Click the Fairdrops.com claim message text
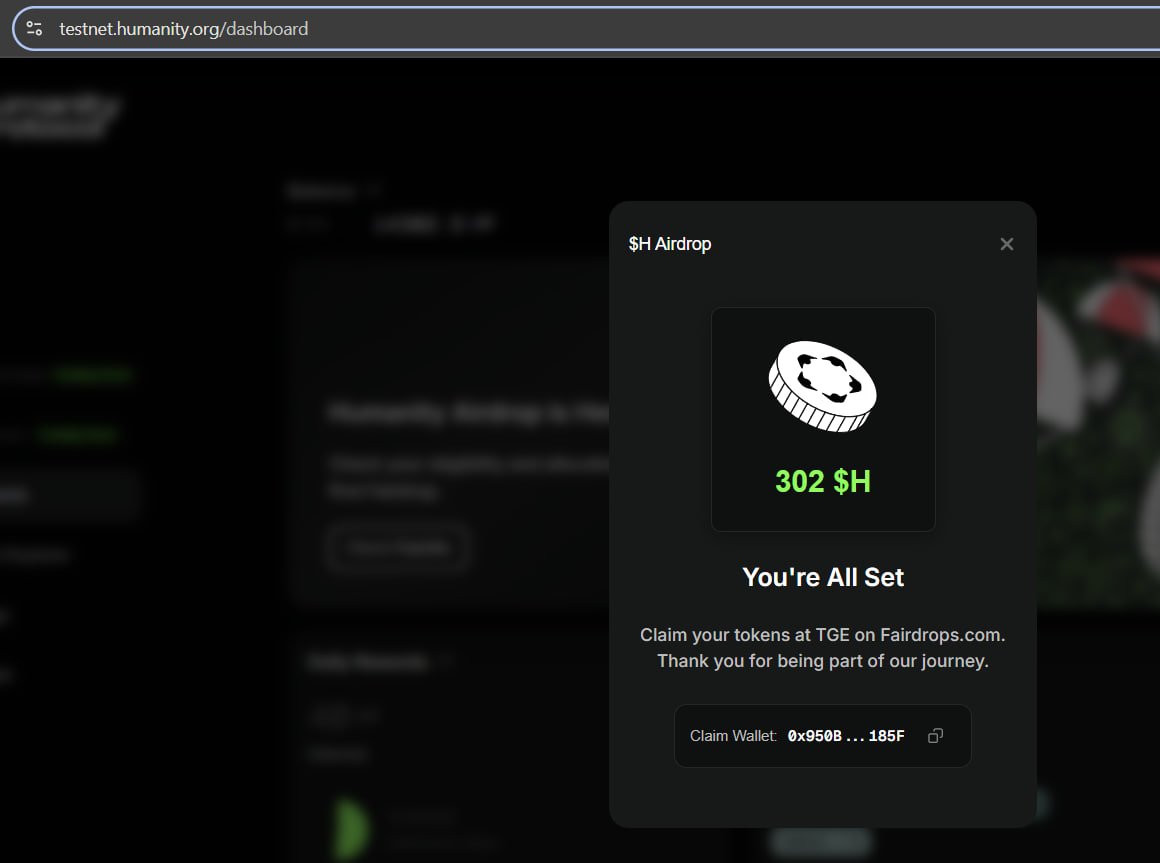Screen dimensions: 1160x863 pos(823,635)
